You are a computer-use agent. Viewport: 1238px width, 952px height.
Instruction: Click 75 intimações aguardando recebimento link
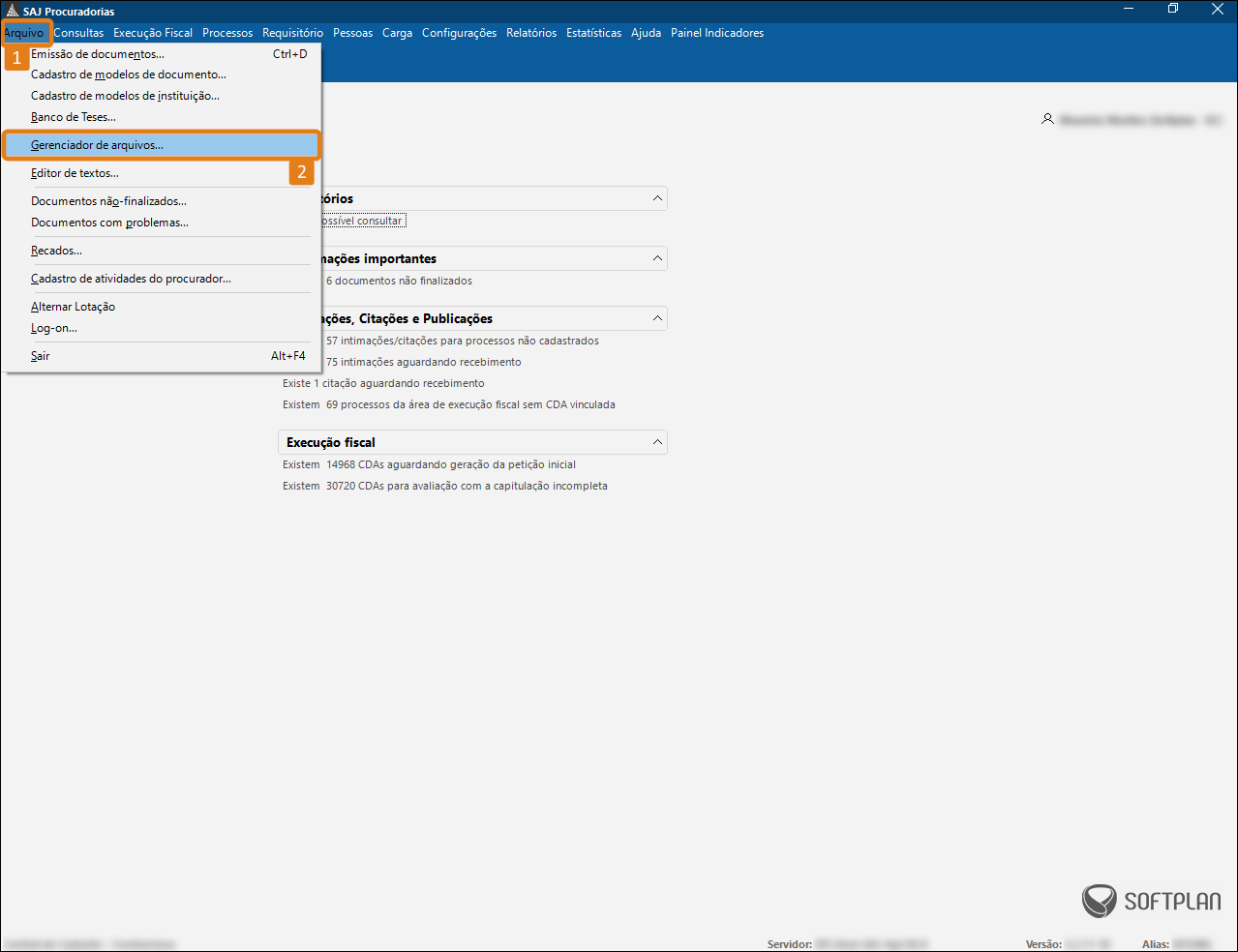coord(423,362)
